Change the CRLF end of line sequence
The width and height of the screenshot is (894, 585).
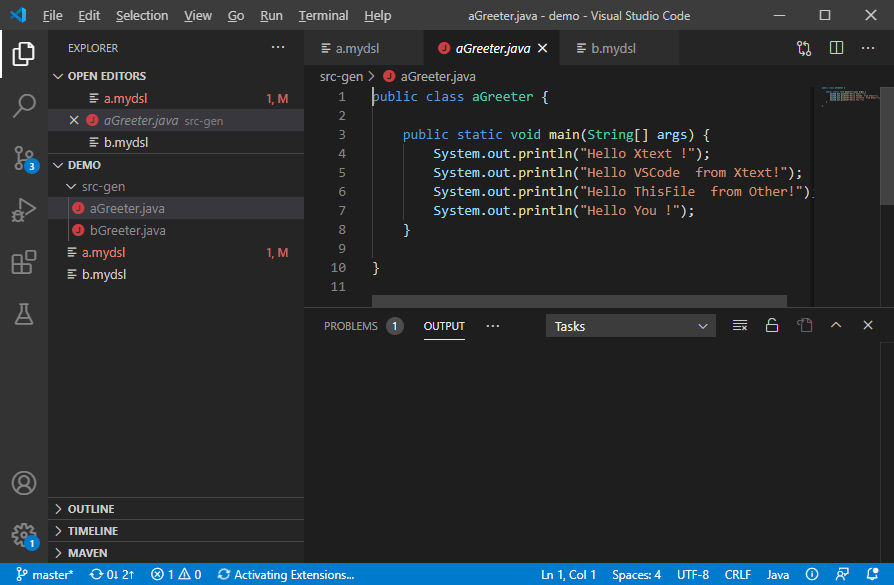tap(737, 575)
